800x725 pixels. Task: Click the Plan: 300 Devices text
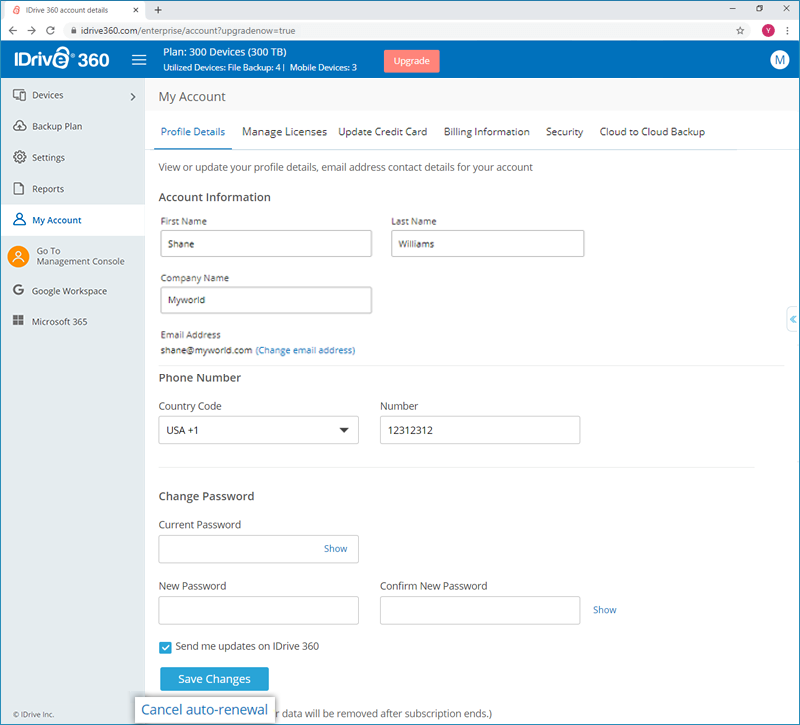click(224, 52)
